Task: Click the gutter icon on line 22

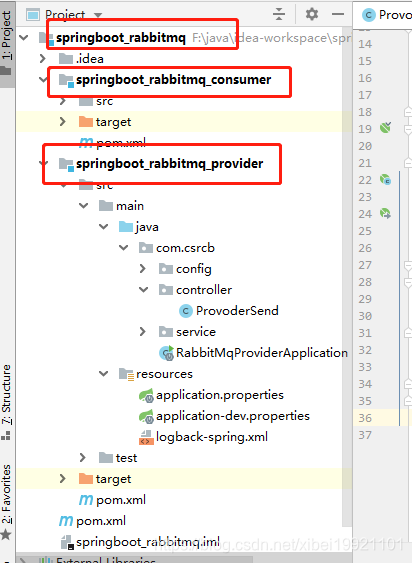Action: coord(385,179)
